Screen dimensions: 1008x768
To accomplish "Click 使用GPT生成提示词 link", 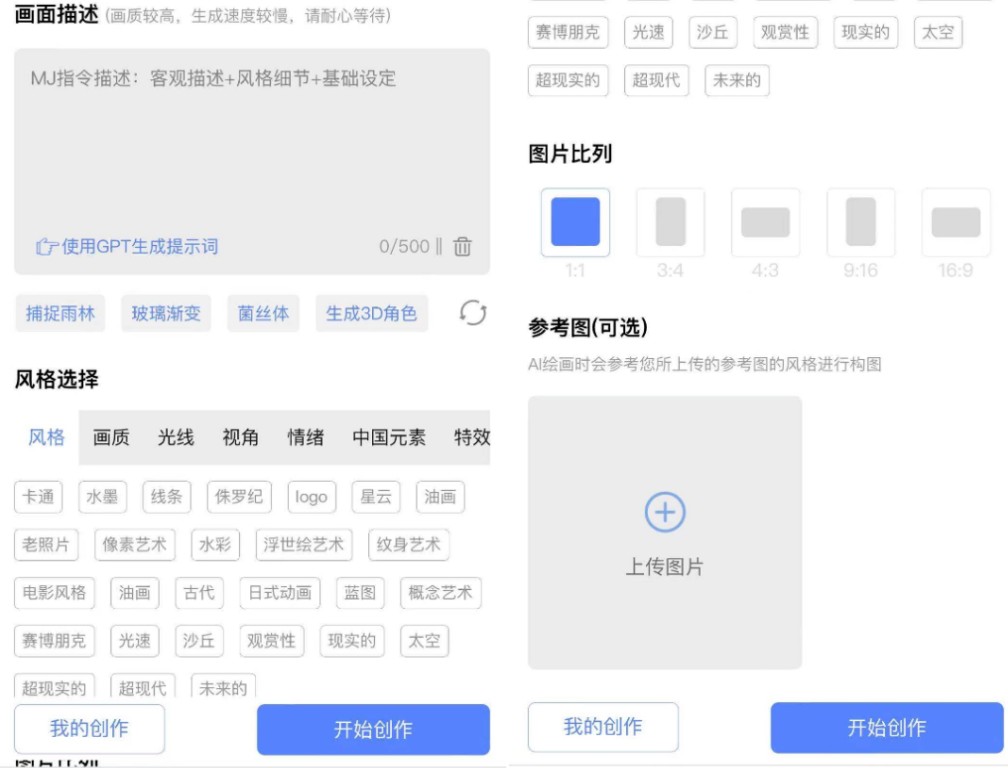I will (127, 246).
